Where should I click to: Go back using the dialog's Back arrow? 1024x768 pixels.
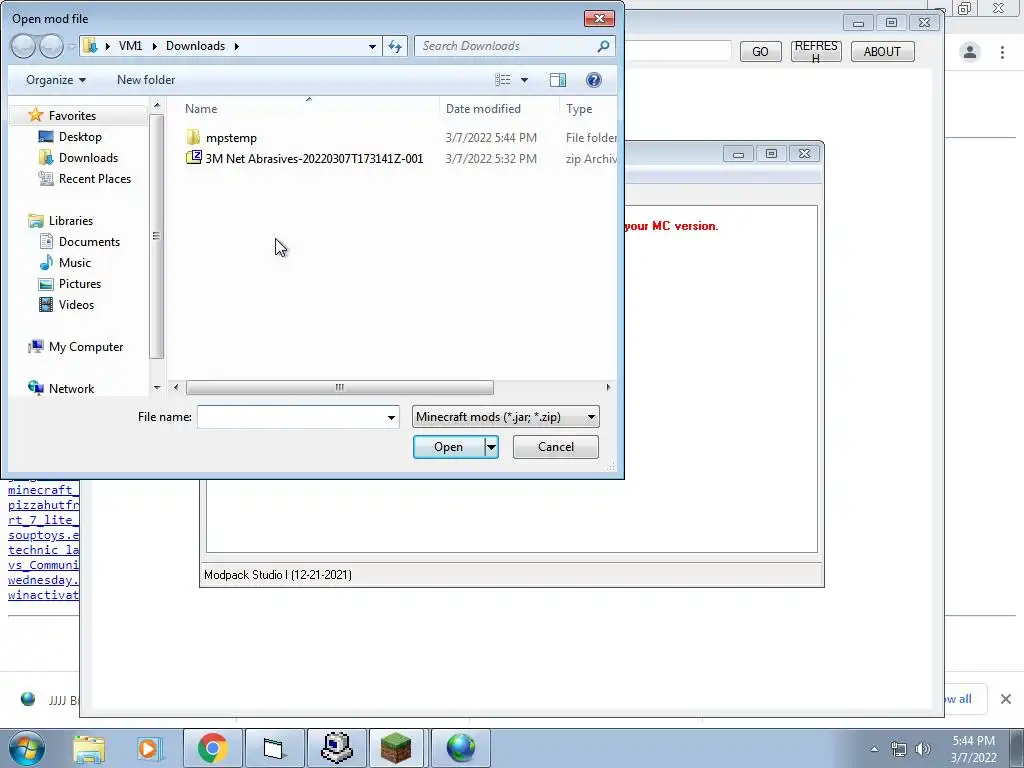23,46
